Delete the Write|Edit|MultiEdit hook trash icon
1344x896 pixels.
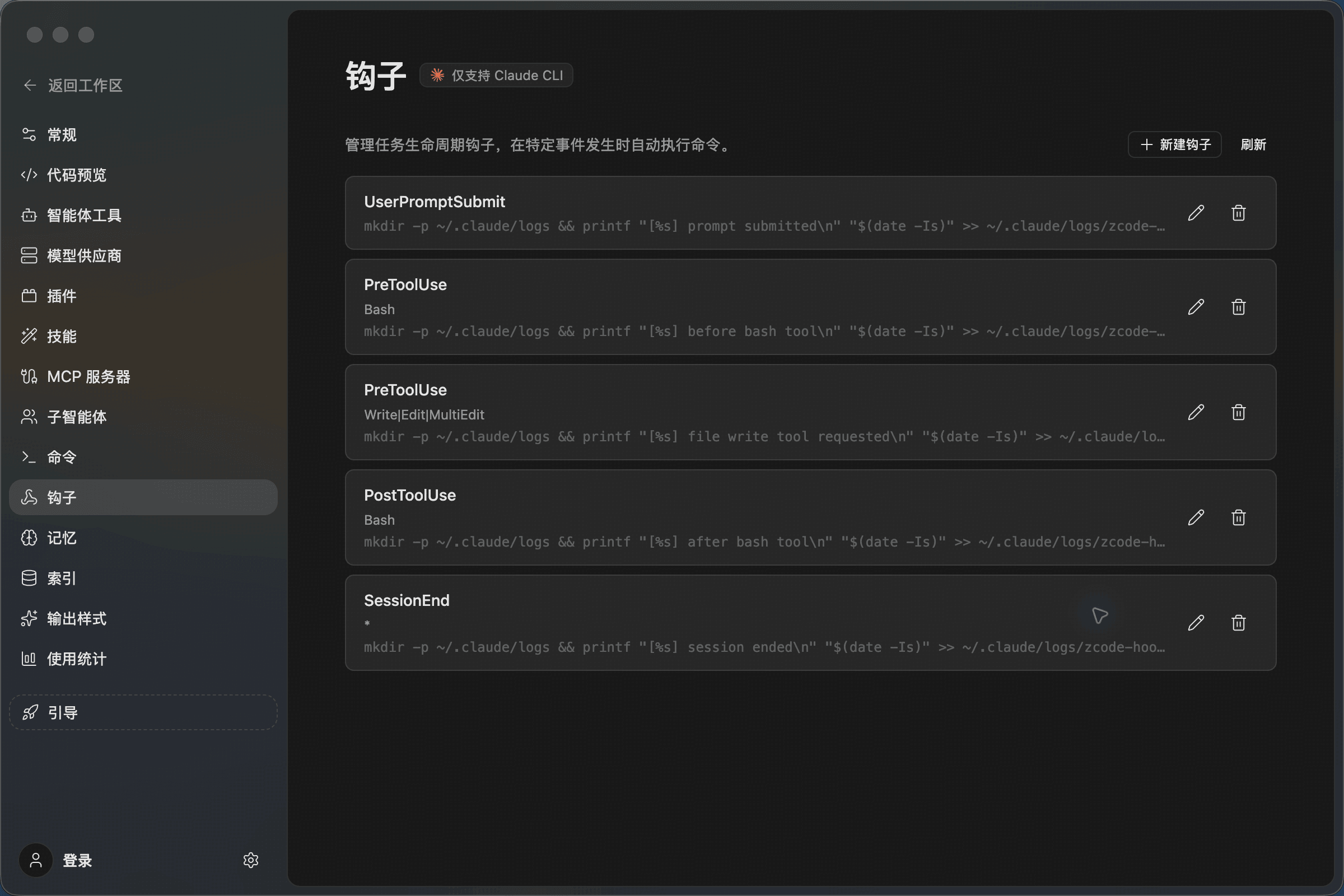(x=1238, y=412)
